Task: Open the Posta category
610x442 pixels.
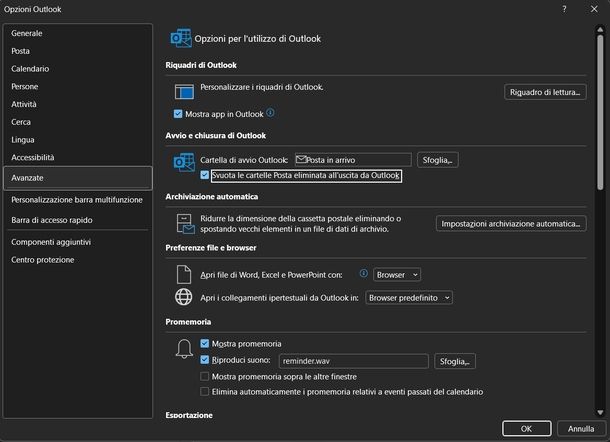Action: pyautogui.click(x=77, y=51)
